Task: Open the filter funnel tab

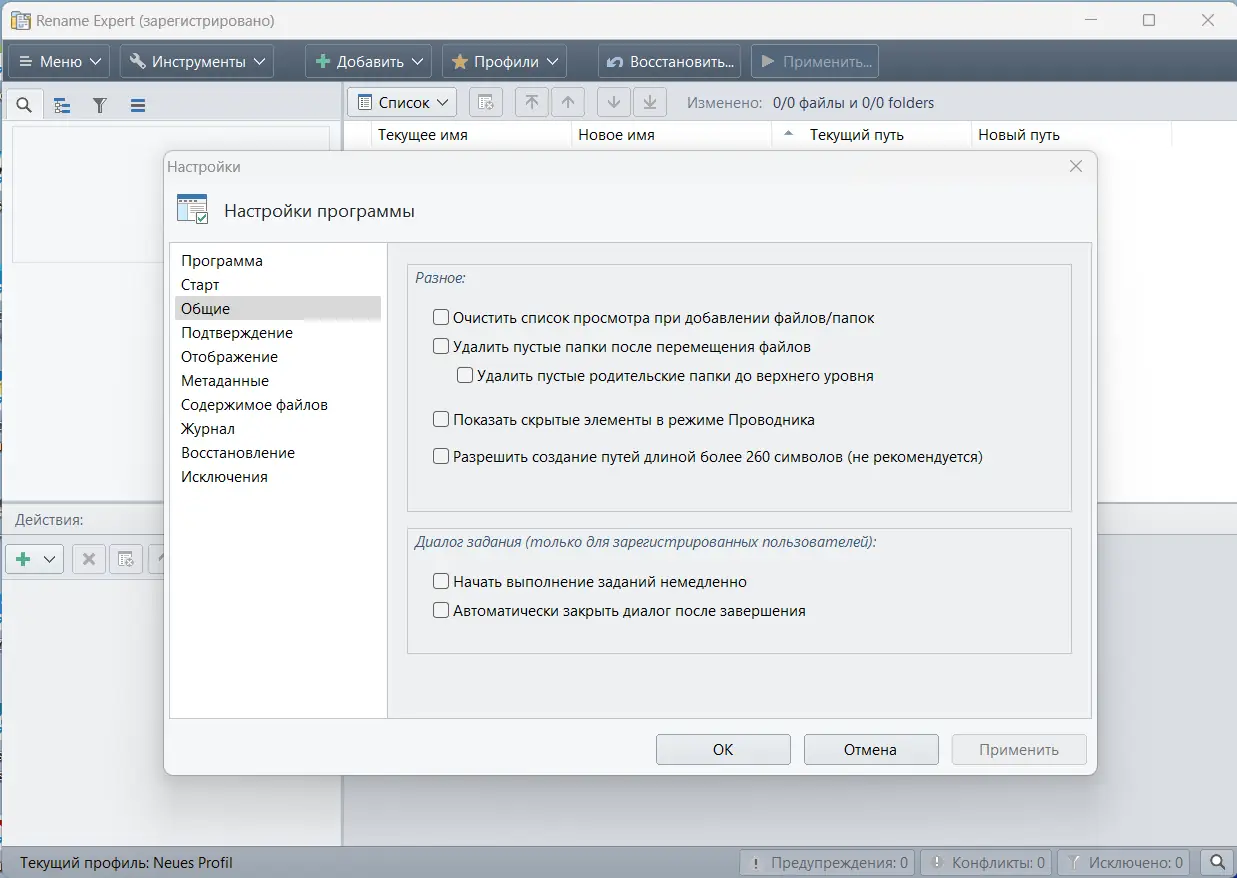Action: (100, 105)
